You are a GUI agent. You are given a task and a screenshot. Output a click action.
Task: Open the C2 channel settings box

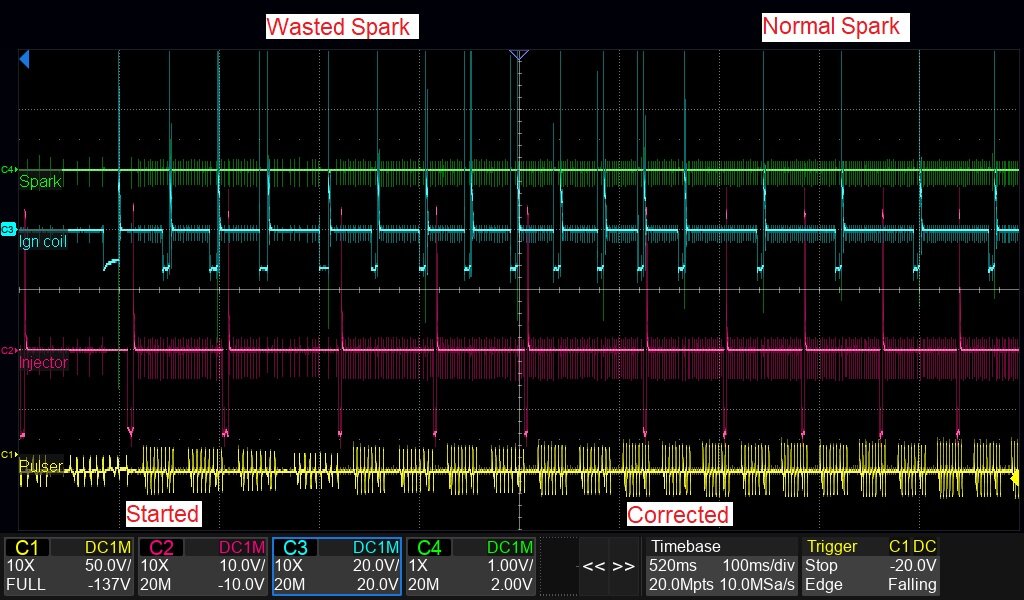[x=203, y=566]
